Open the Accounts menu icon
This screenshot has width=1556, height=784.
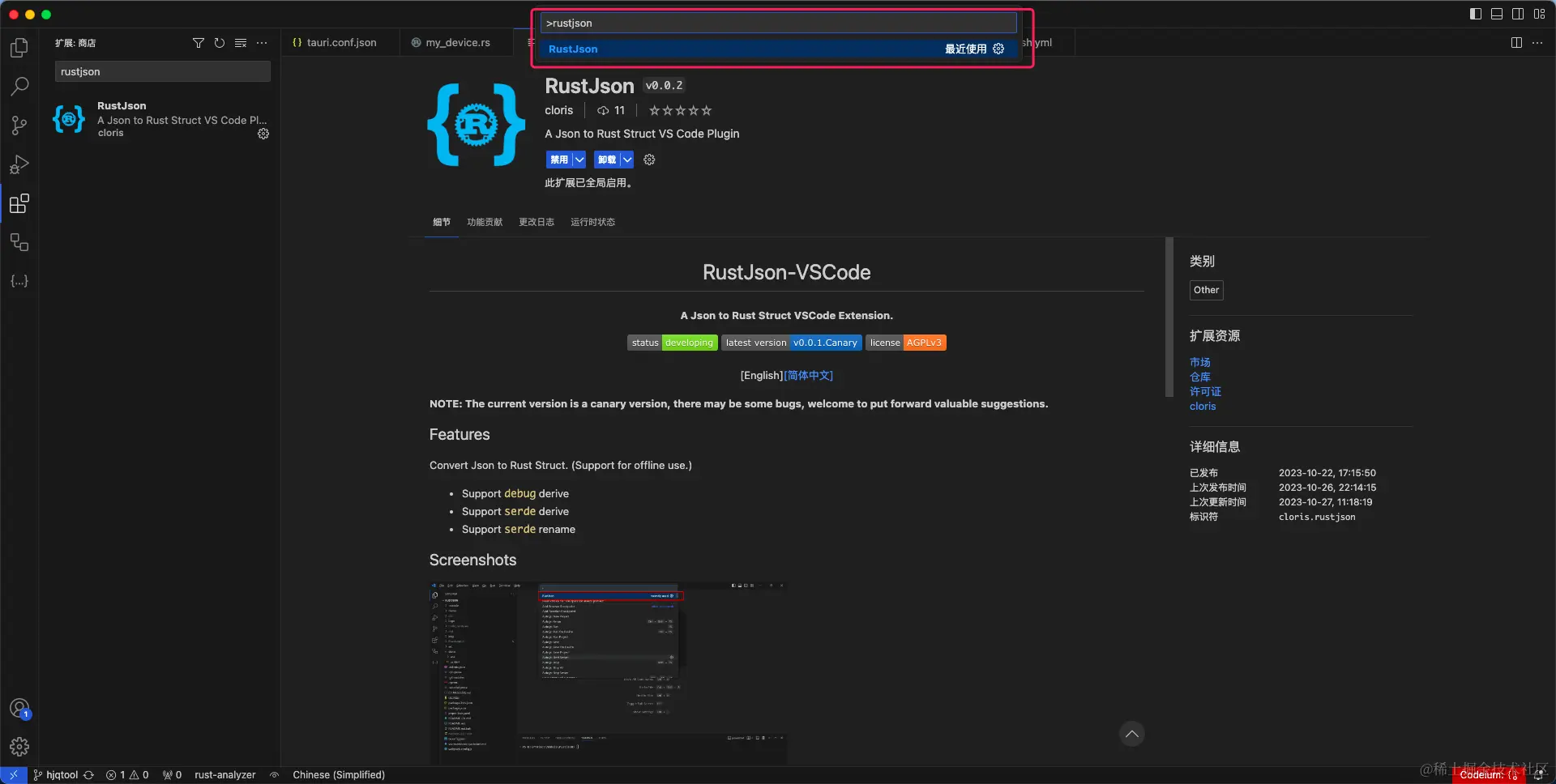pos(19,709)
